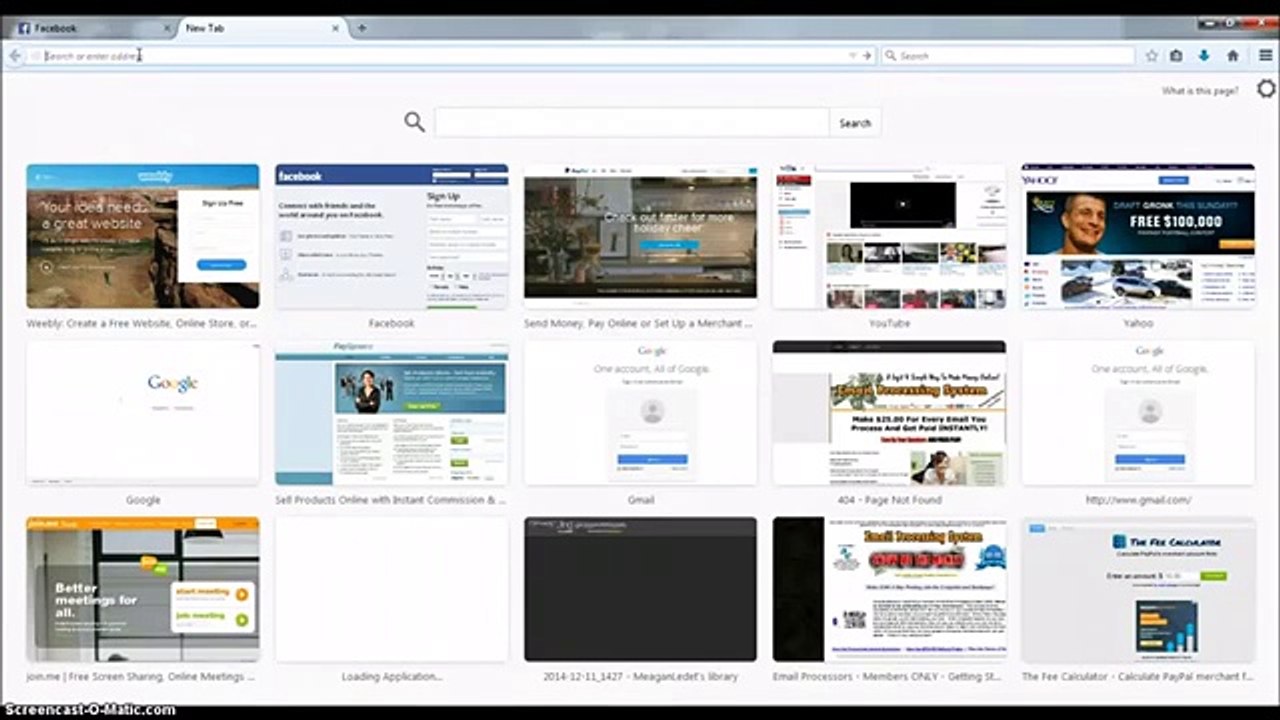
Task: Click the 'Yahoo' tile caption
Action: click(x=1138, y=323)
